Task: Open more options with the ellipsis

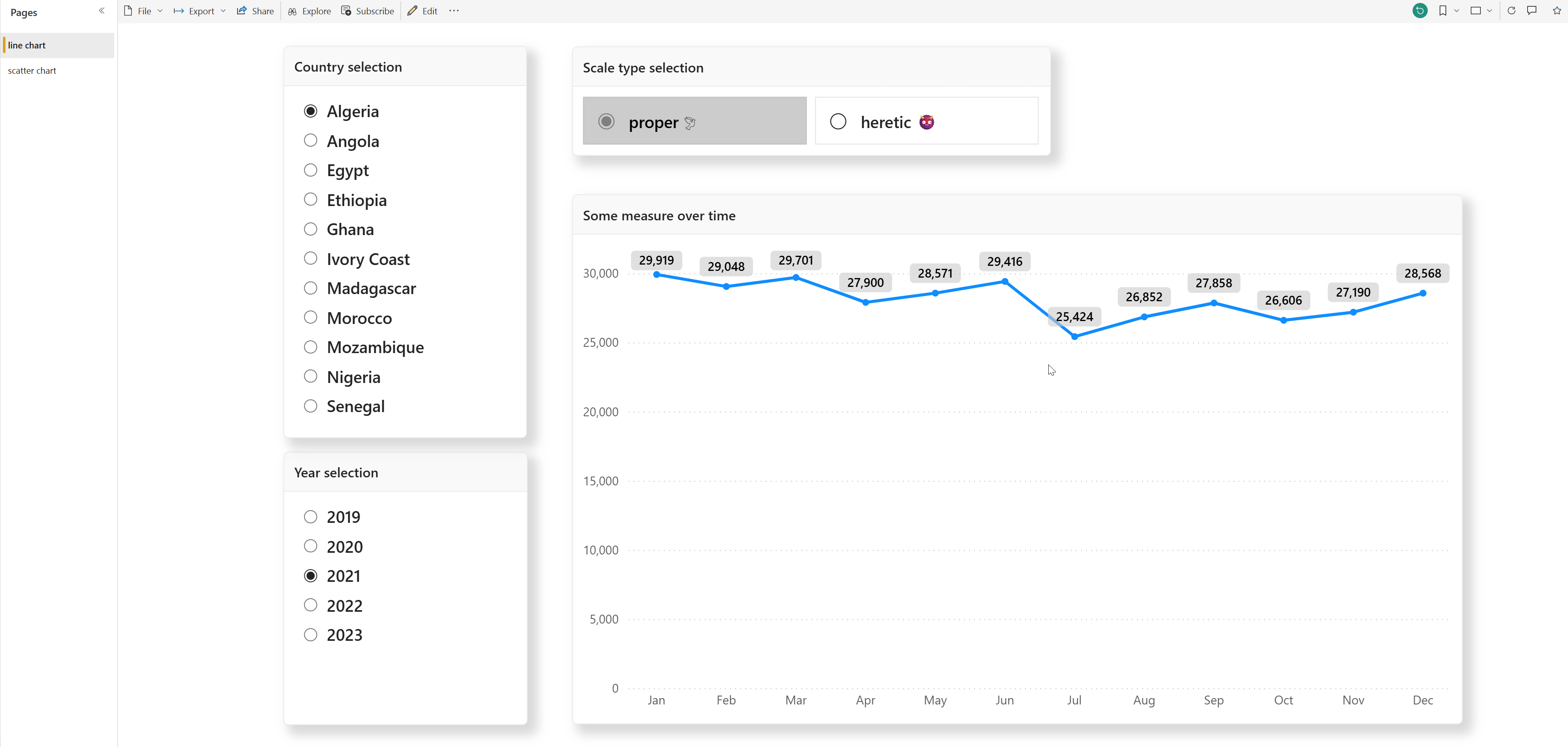Action: (x=454, y=11)
